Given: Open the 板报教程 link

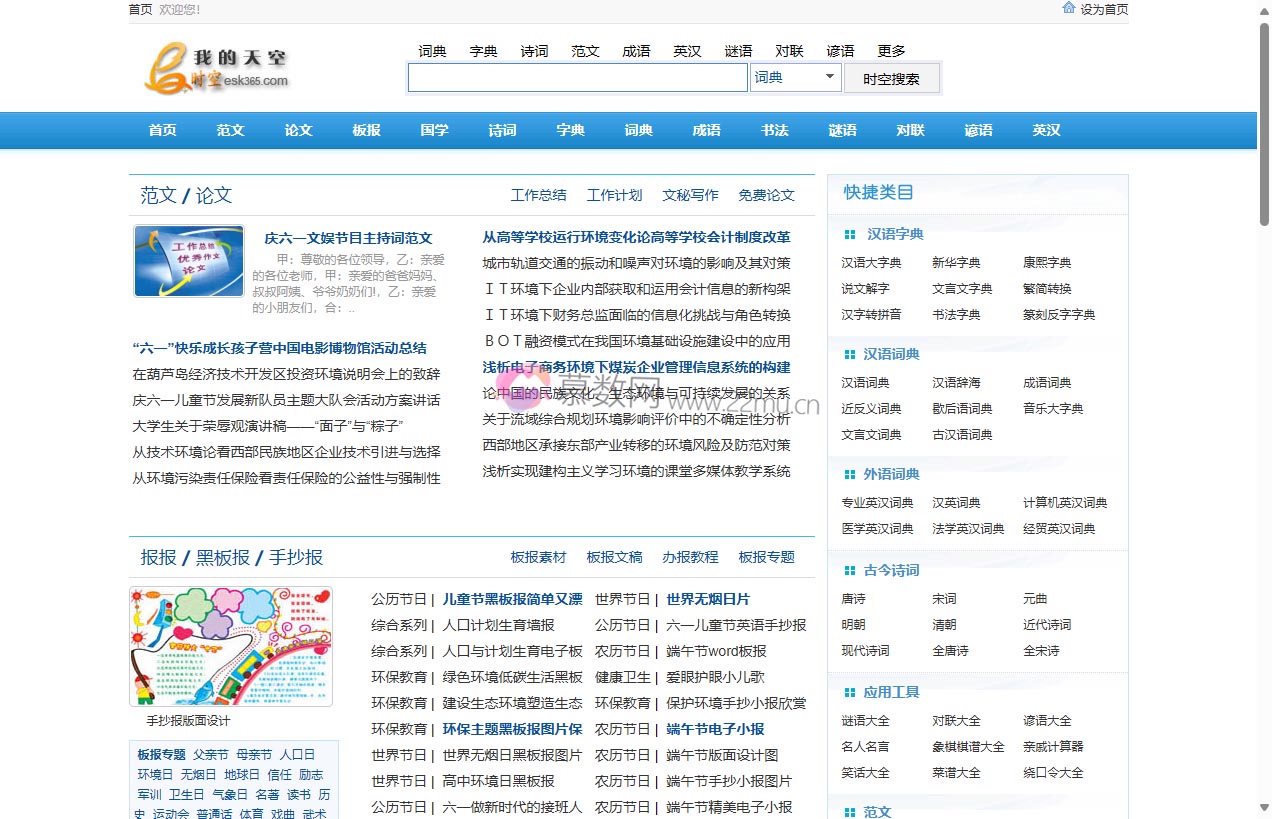Looking at the screenshot, I should (690, 558).
